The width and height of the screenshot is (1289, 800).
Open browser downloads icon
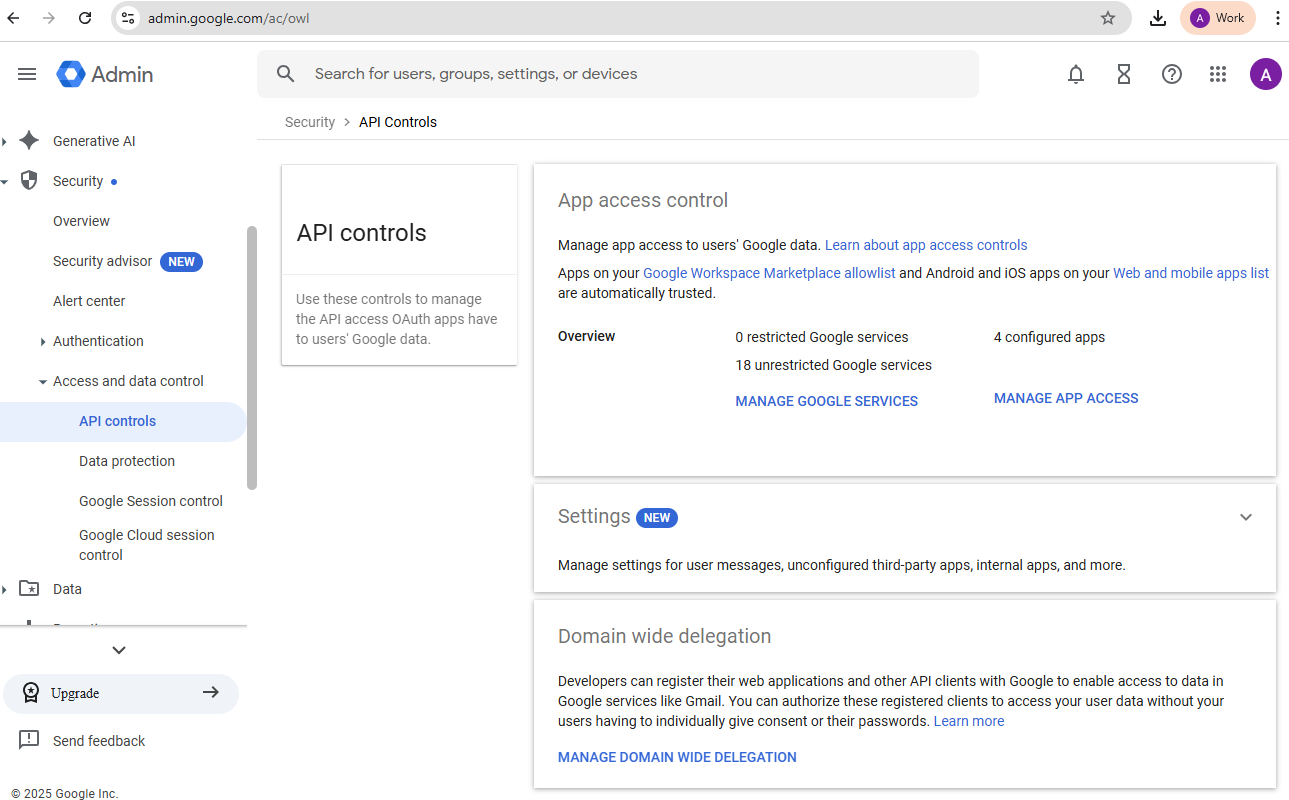tap(1158, 18)
